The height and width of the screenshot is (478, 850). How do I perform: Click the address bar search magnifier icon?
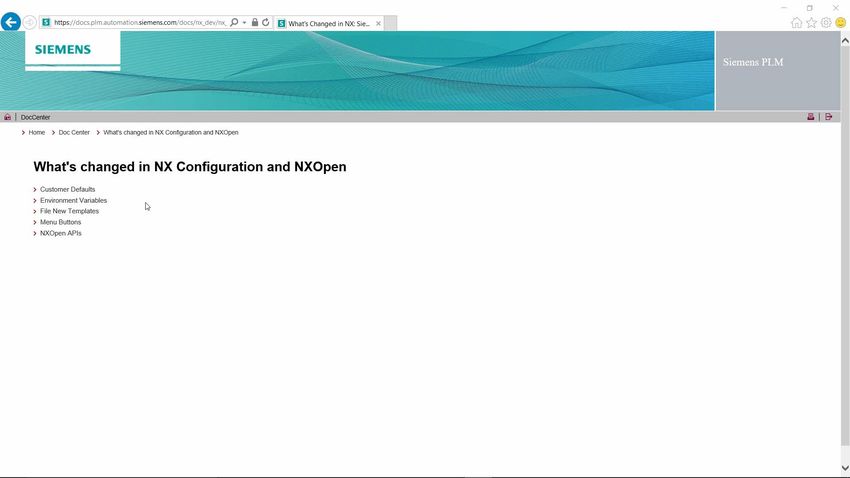(x=234, y=22)
